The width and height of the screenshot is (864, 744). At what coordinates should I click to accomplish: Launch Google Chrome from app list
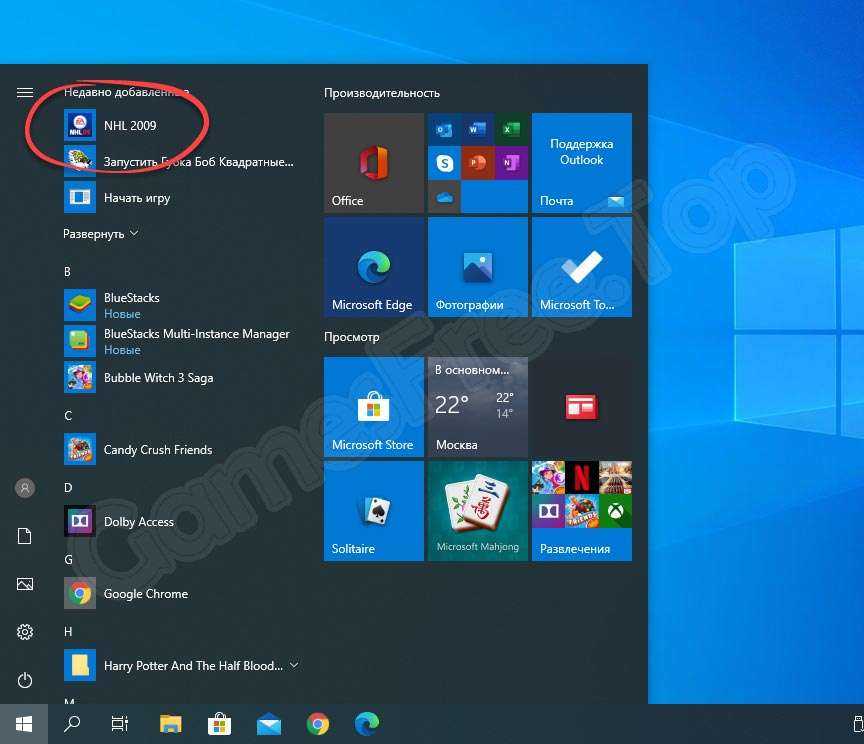click(145, 594)
